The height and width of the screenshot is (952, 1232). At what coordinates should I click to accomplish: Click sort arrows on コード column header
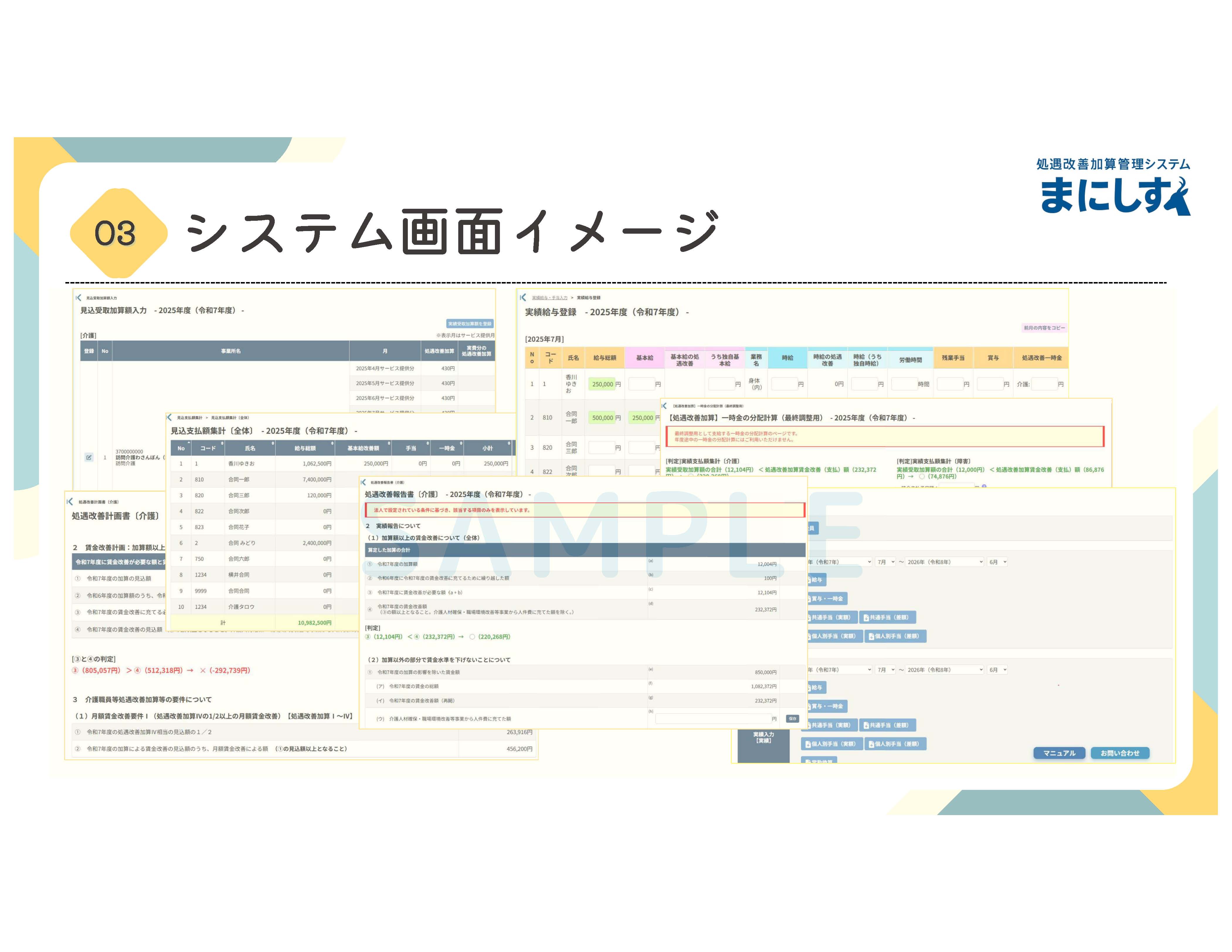click(222, 444)
